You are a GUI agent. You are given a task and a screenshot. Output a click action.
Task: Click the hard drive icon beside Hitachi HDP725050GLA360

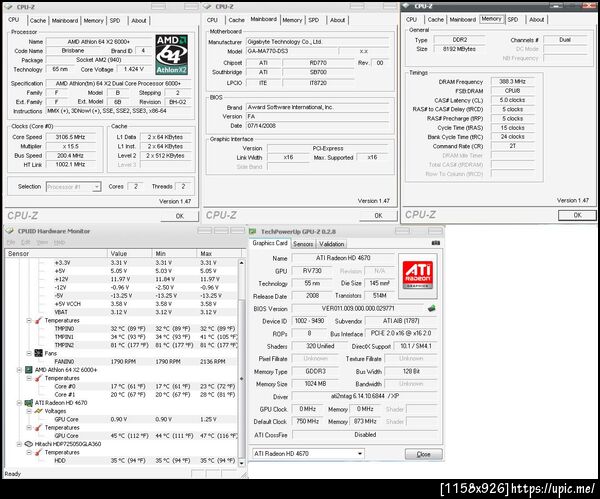coord(29,444)
